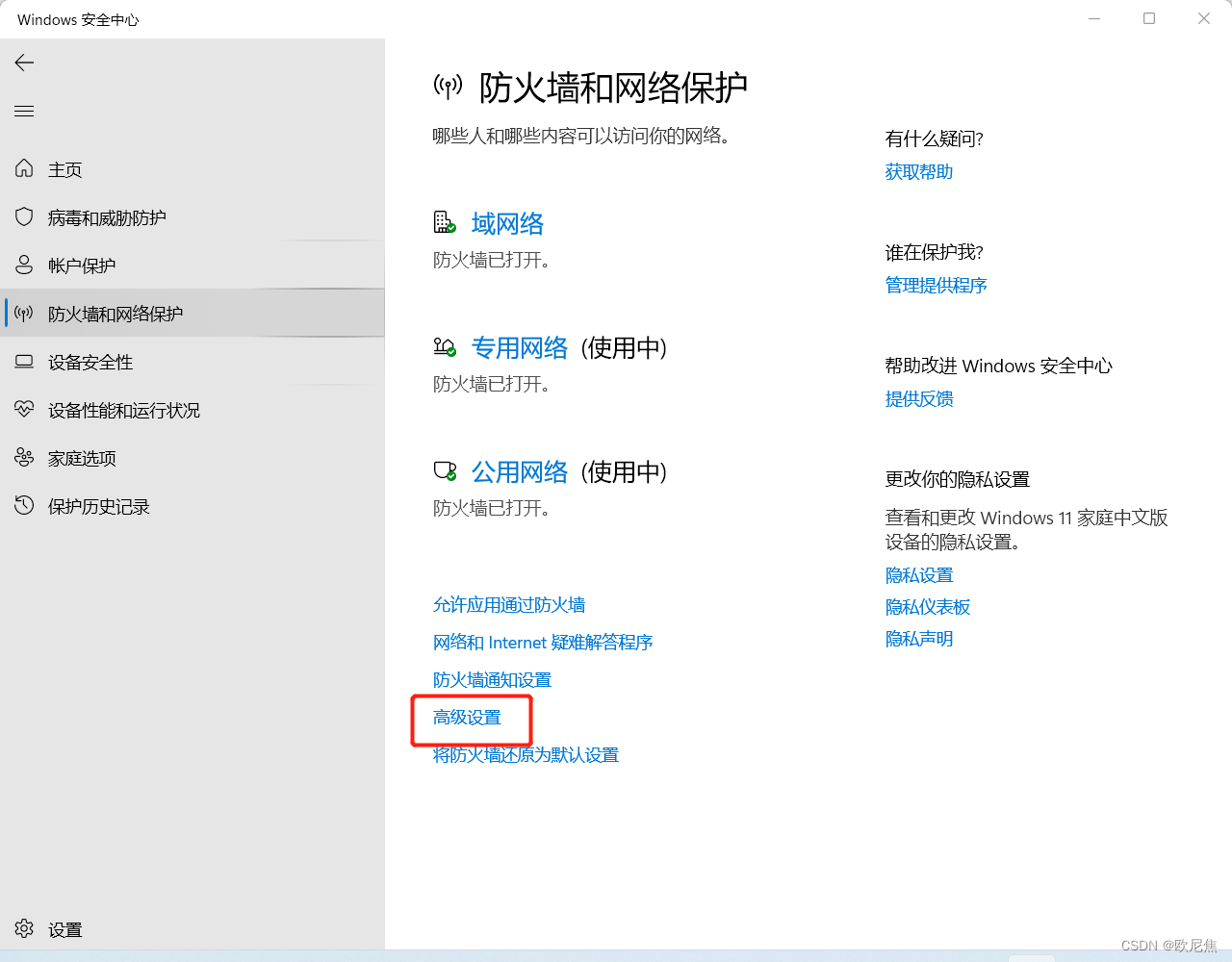Click the family icon for 家庭选项
The width and height of the screenshot is (1232, 962).
click(24, 457)
